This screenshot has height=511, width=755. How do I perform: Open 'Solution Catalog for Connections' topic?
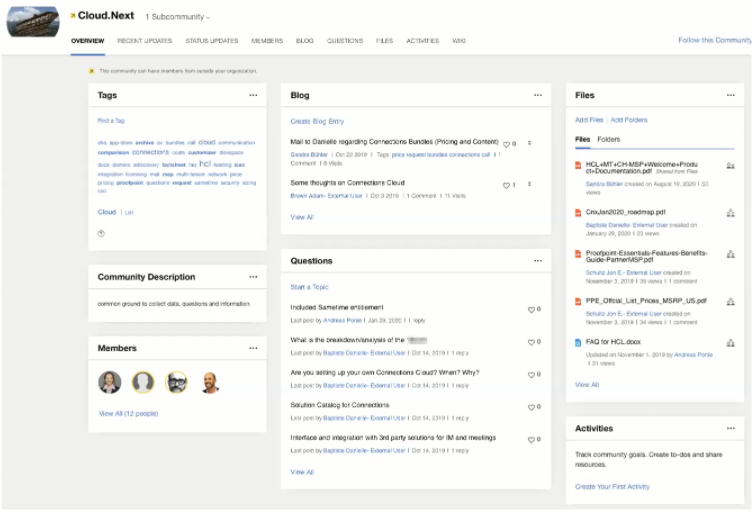(x=339, y=405)
